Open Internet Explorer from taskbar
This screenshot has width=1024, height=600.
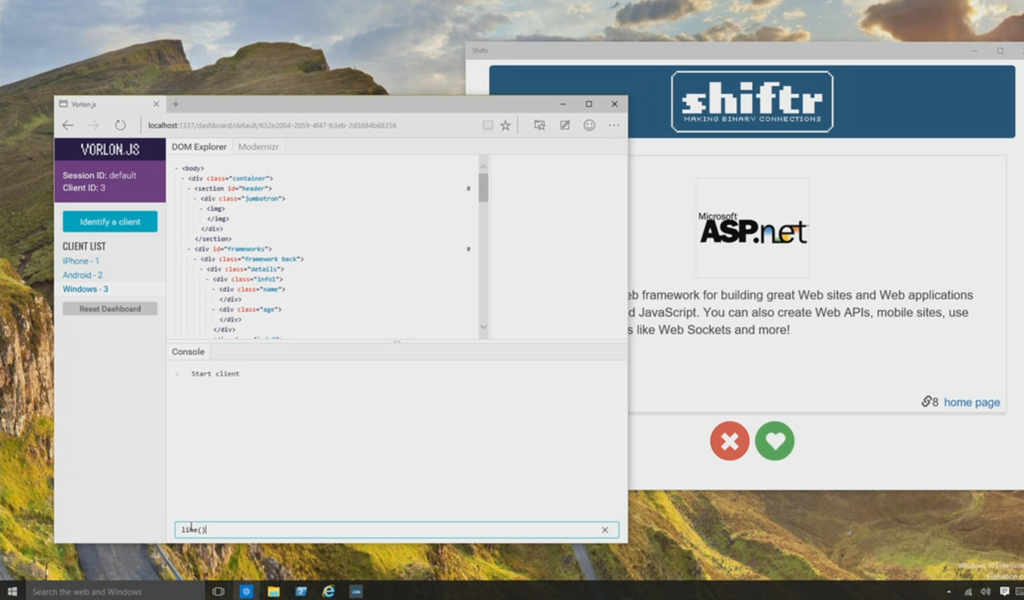click(328, 592)
